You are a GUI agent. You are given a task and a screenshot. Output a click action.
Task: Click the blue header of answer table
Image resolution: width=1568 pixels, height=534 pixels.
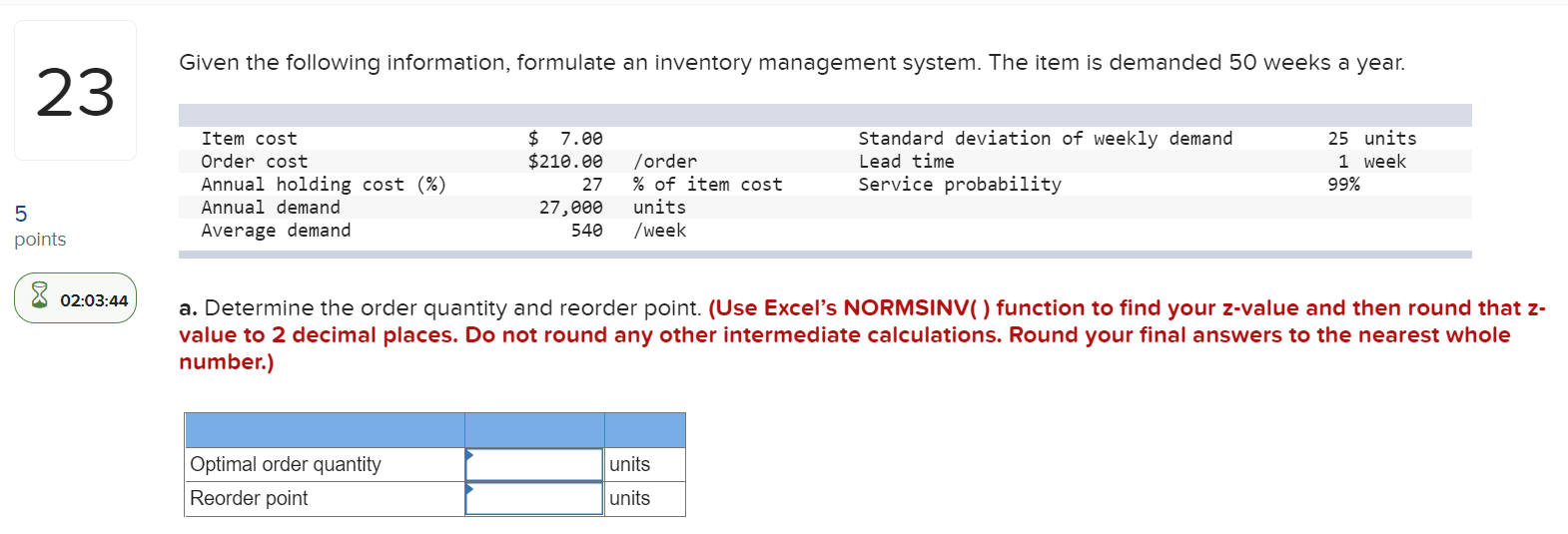click(x=434, y=430)
